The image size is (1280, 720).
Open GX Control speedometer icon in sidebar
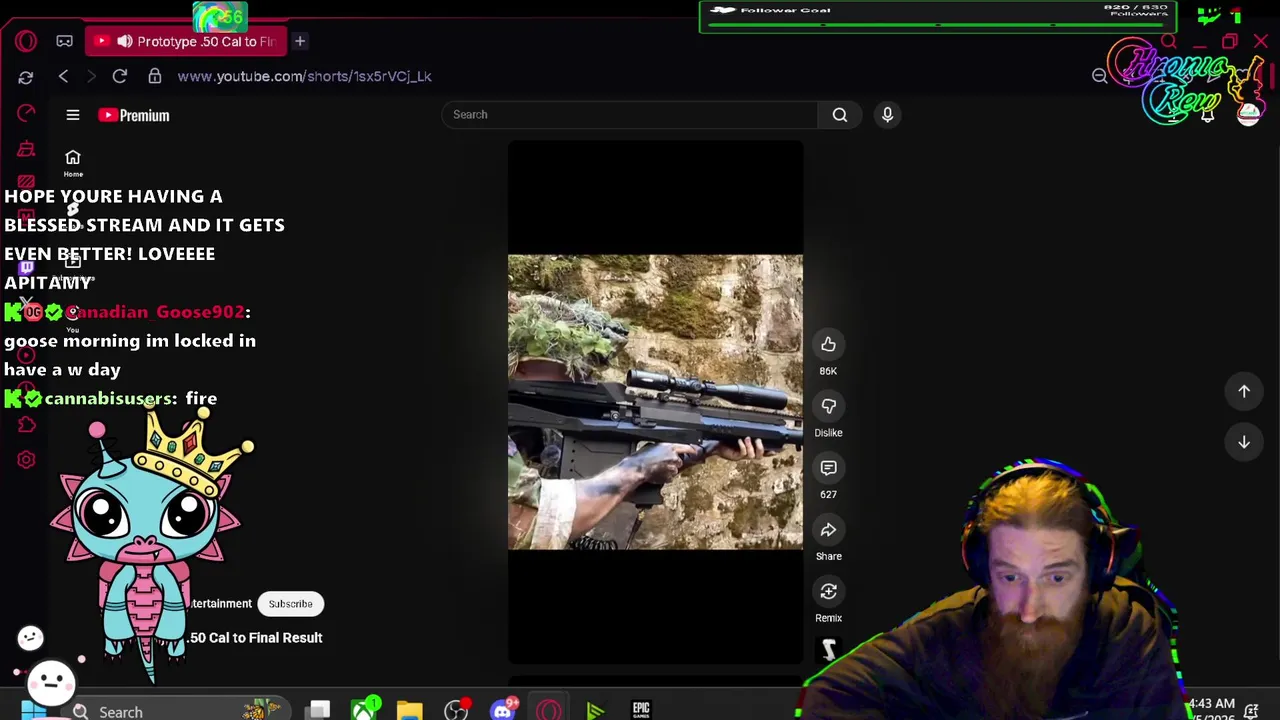point(26,113)
